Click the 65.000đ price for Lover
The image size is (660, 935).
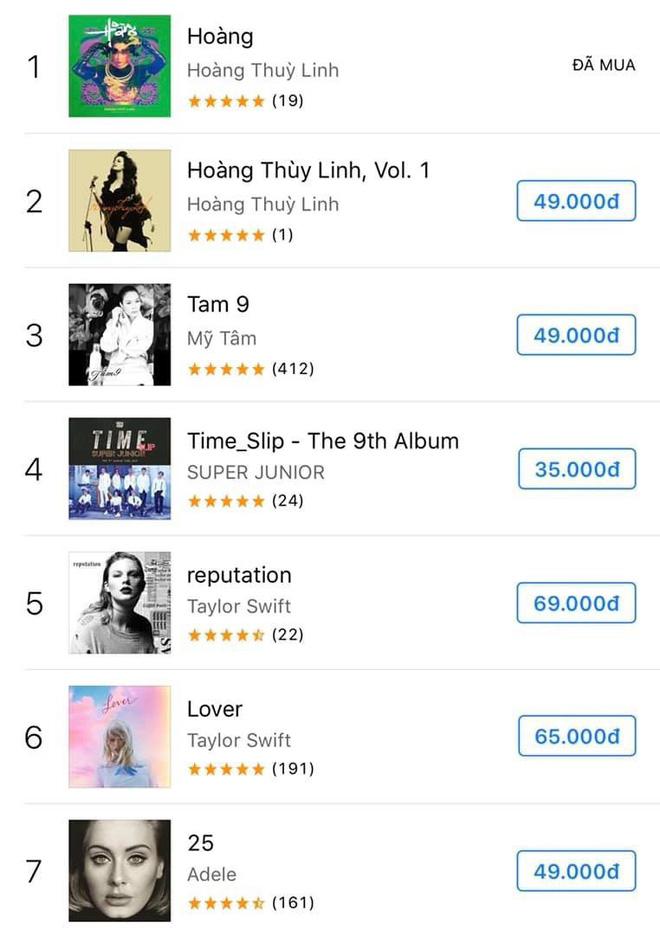pyautogui.click(x=575, y=735)
